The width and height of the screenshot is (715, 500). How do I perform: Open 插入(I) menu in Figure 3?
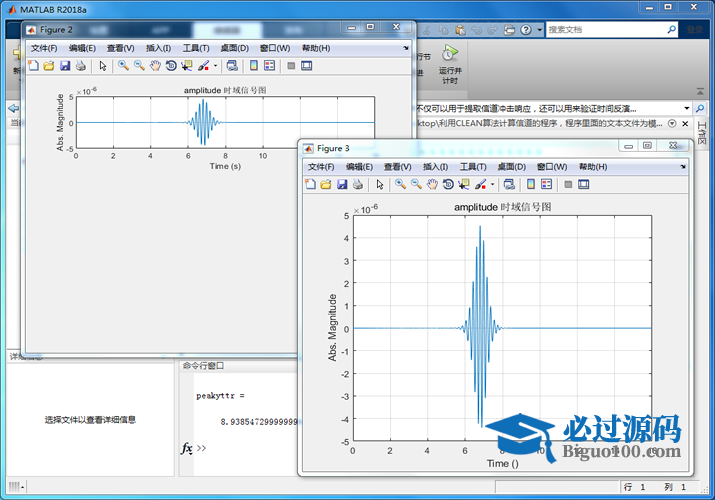coord(435,167)
